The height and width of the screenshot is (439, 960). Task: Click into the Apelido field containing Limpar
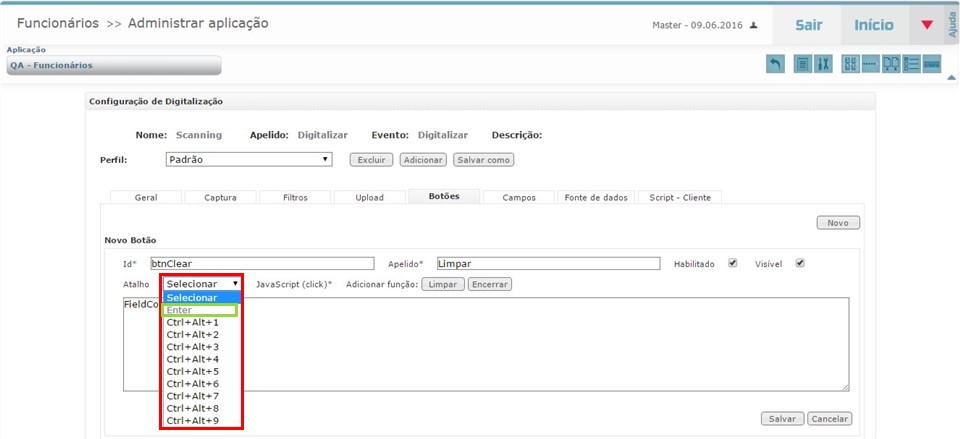pyautogui.click(x=548, y=264)
